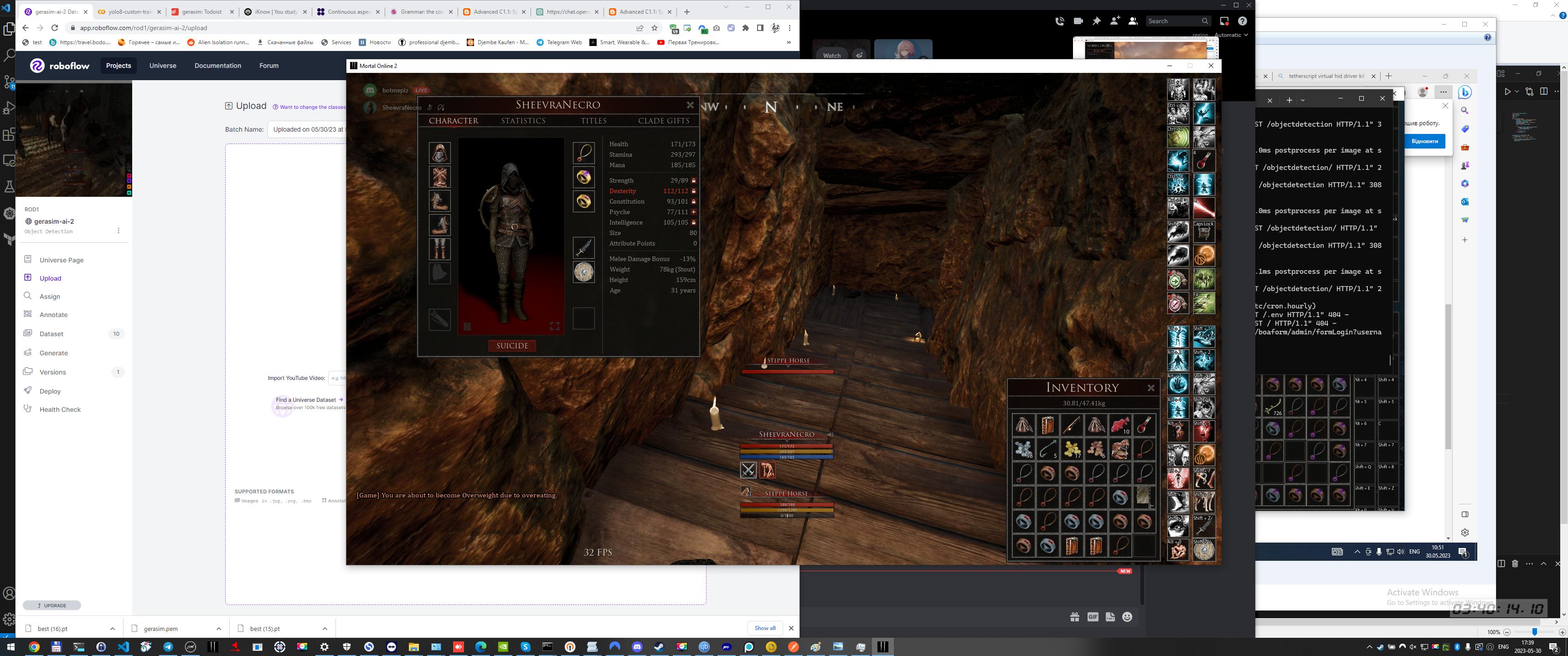
Task: Click the Shift+Z dagger hotbar icon
Action: tap(1203, 526)
